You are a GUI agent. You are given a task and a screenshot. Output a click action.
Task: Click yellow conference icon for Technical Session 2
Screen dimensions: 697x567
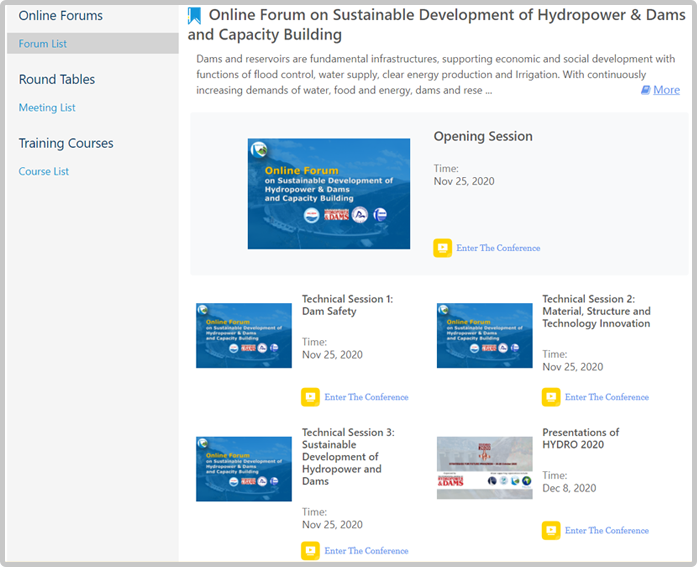551,397
